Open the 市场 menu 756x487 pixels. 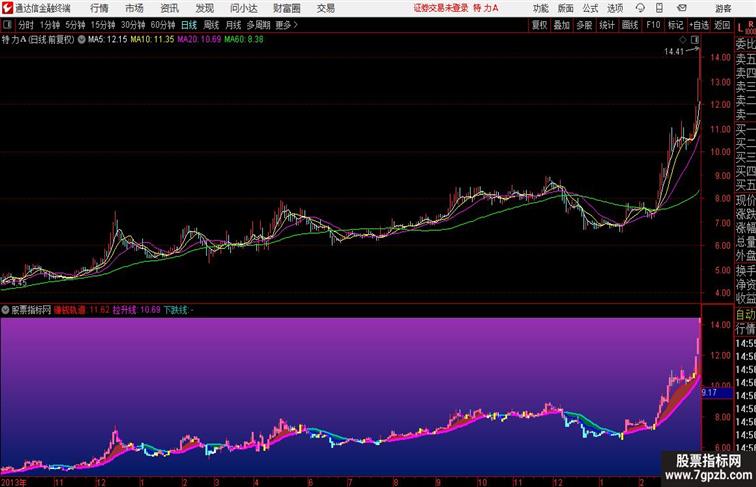click(134, 8)
